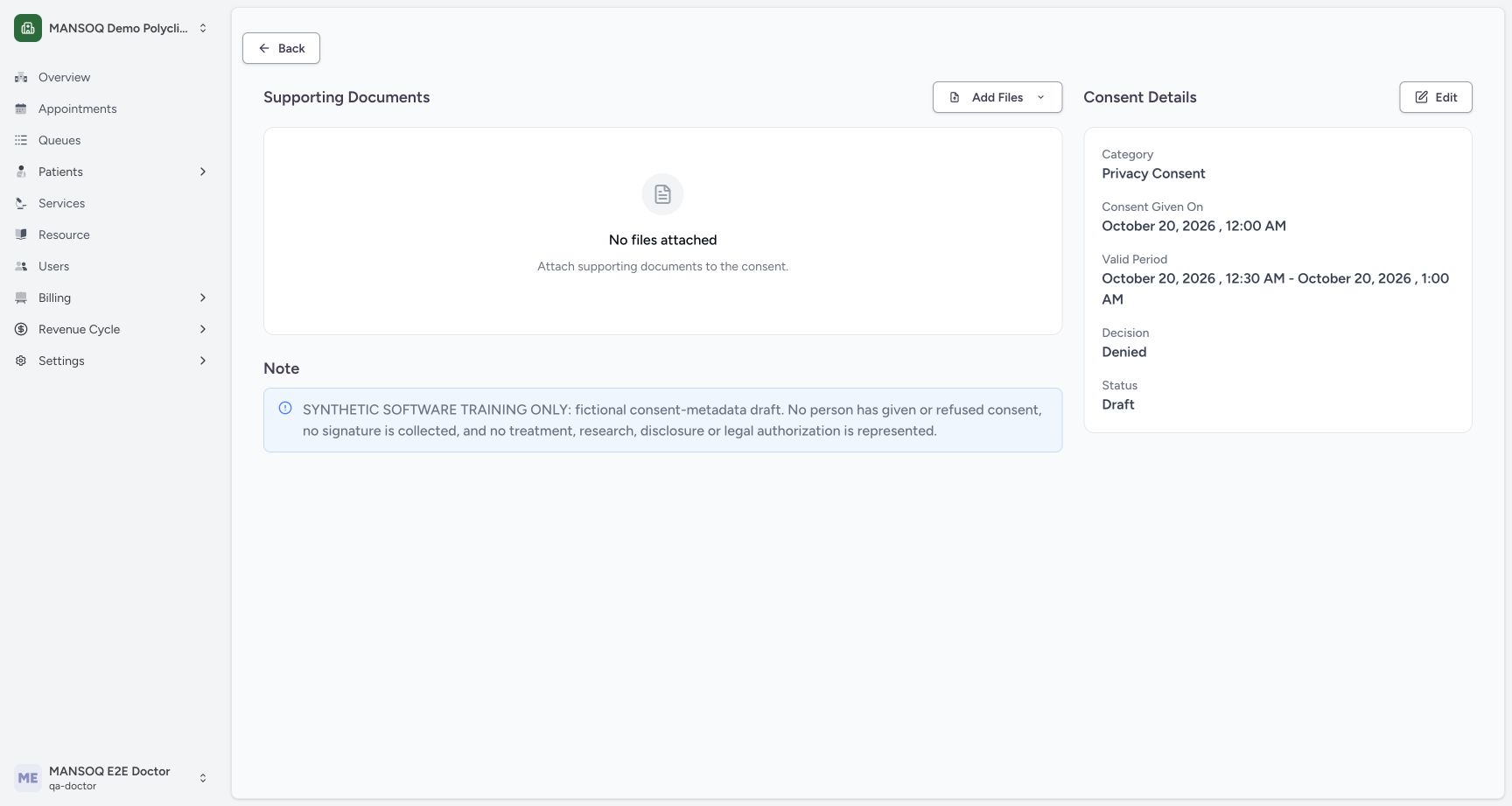Open Users from the sidebar
This screenshot has height=806, width=1512.
click(112, 266)
